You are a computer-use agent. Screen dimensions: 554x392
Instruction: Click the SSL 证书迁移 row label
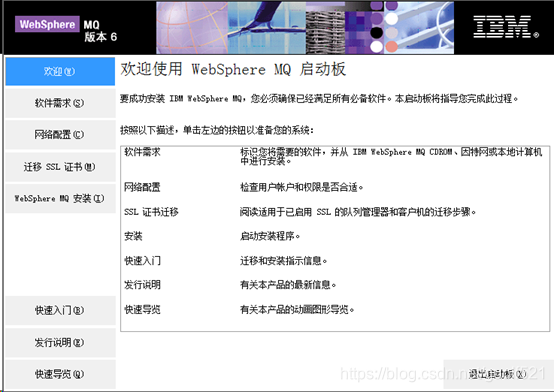click(x=151, y=212)
